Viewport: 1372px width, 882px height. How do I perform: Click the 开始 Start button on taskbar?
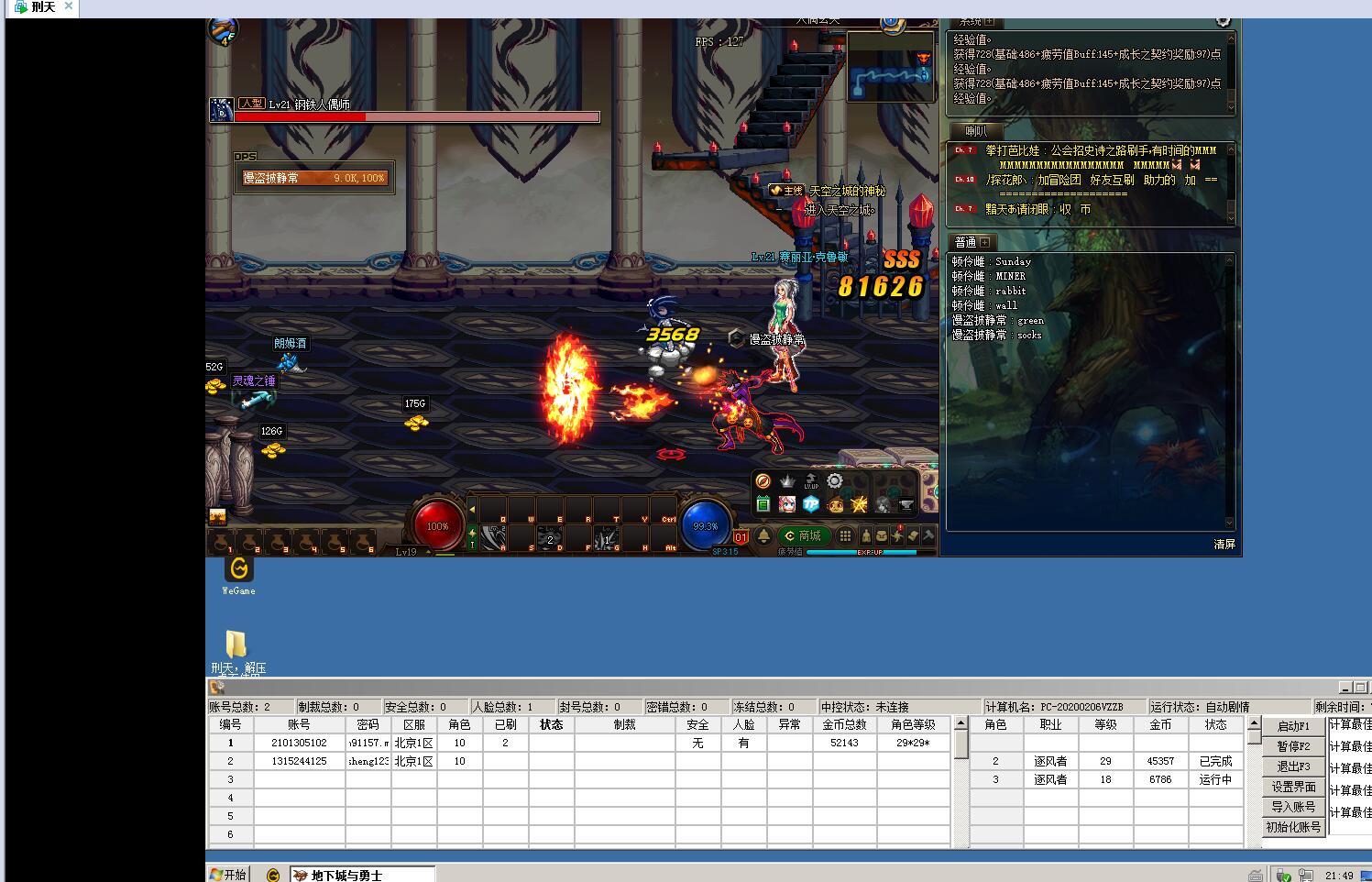point(228,875)
